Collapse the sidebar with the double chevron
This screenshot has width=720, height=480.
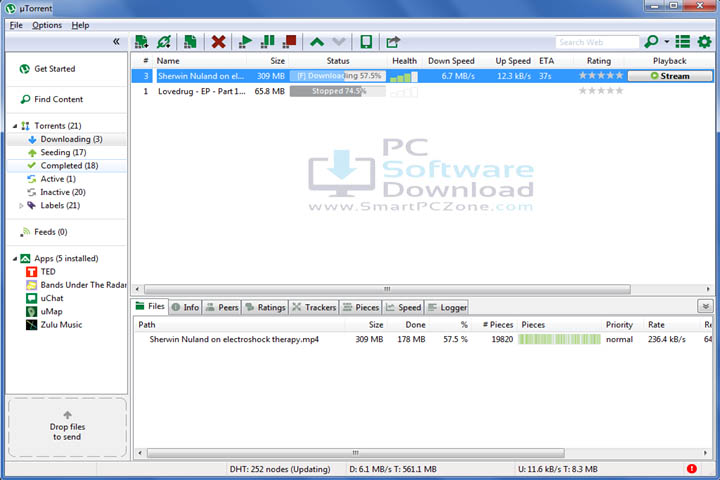coord(116,42)
